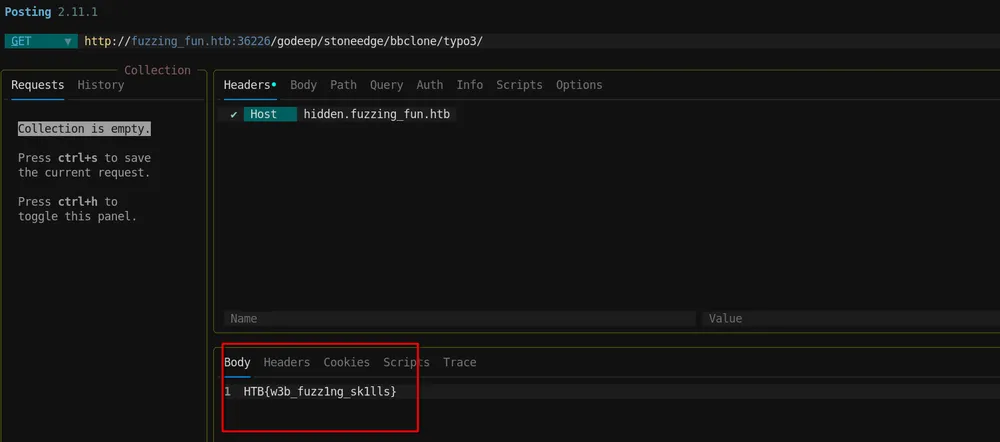Click the header Name input field

point(460,318)
